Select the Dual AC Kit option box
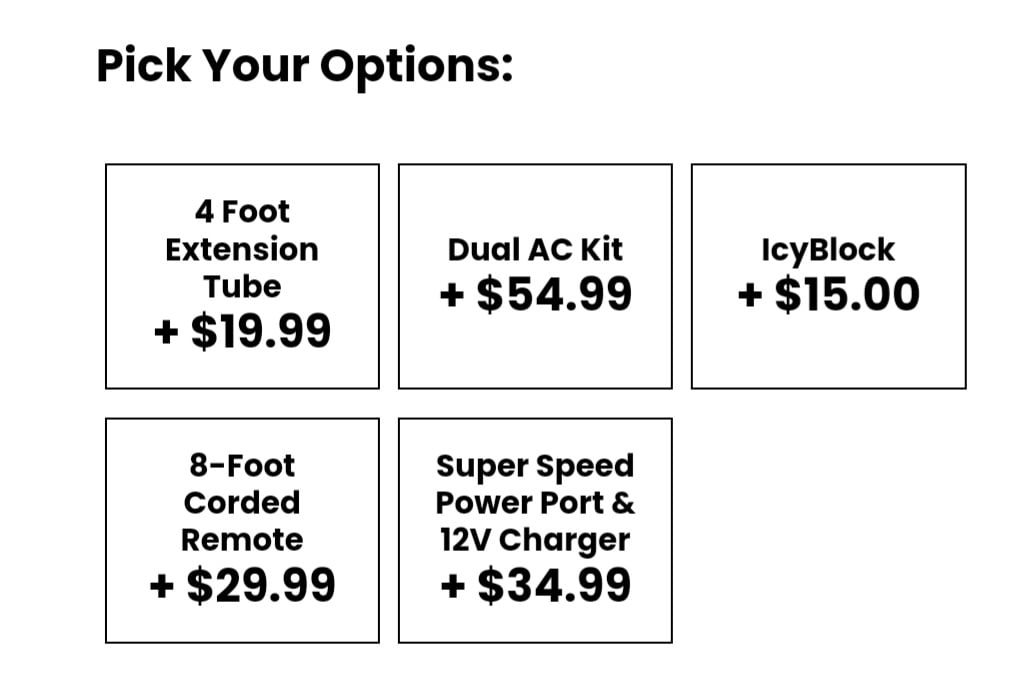Viewport: 1023px width, 680px height. tap(535, 276)
